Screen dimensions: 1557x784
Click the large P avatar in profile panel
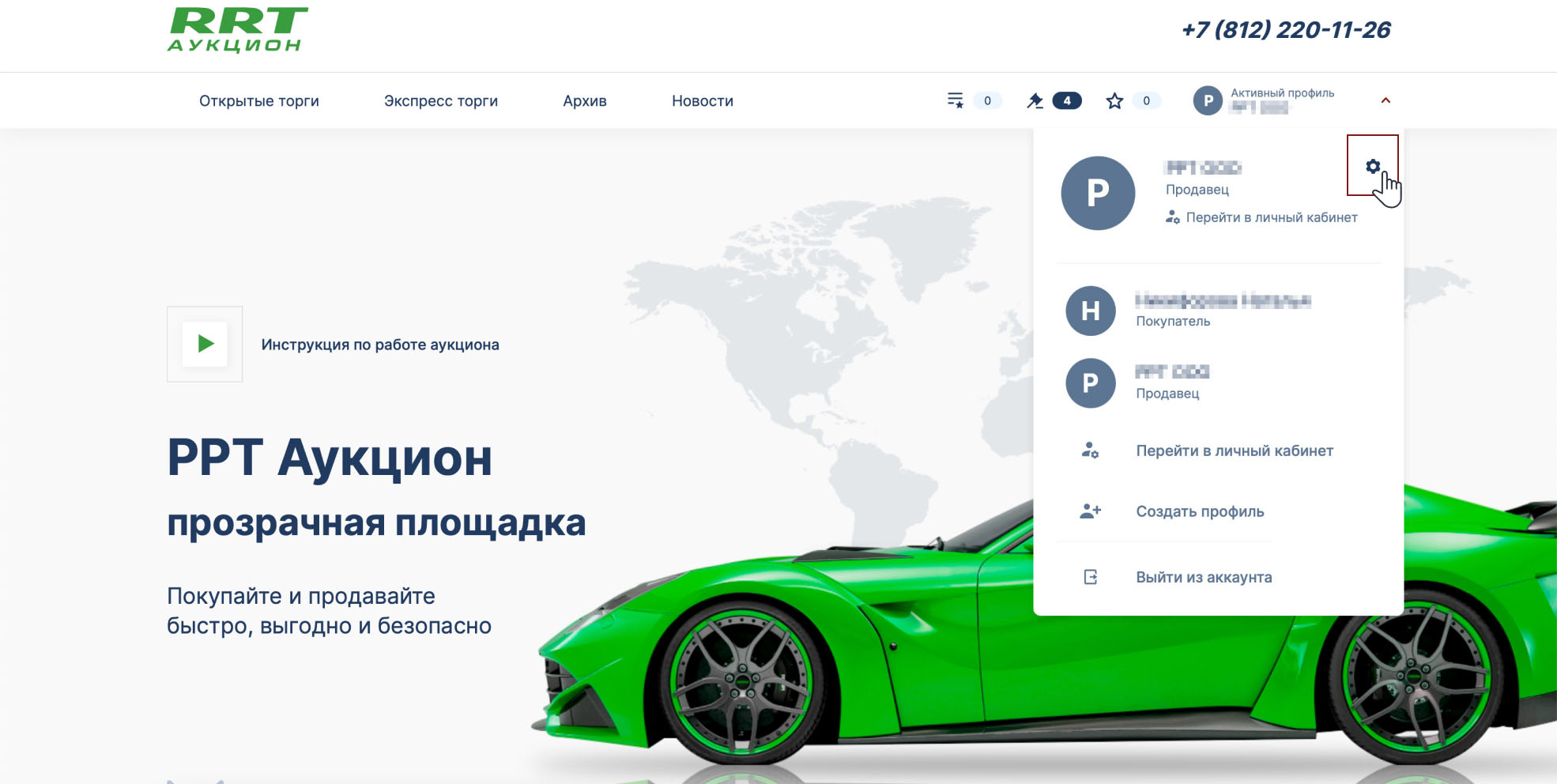click(1098, 193)
